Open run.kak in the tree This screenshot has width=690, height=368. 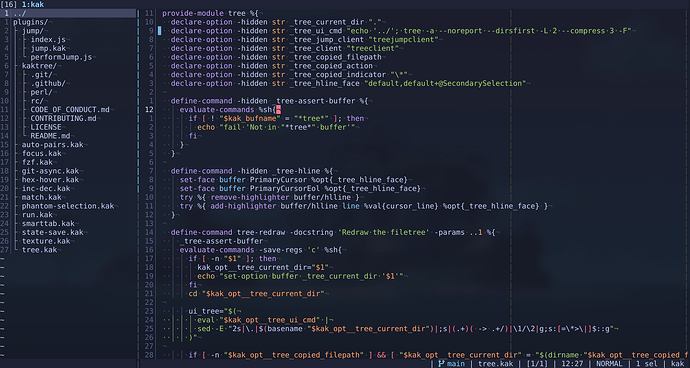click(x=37, y=215)
